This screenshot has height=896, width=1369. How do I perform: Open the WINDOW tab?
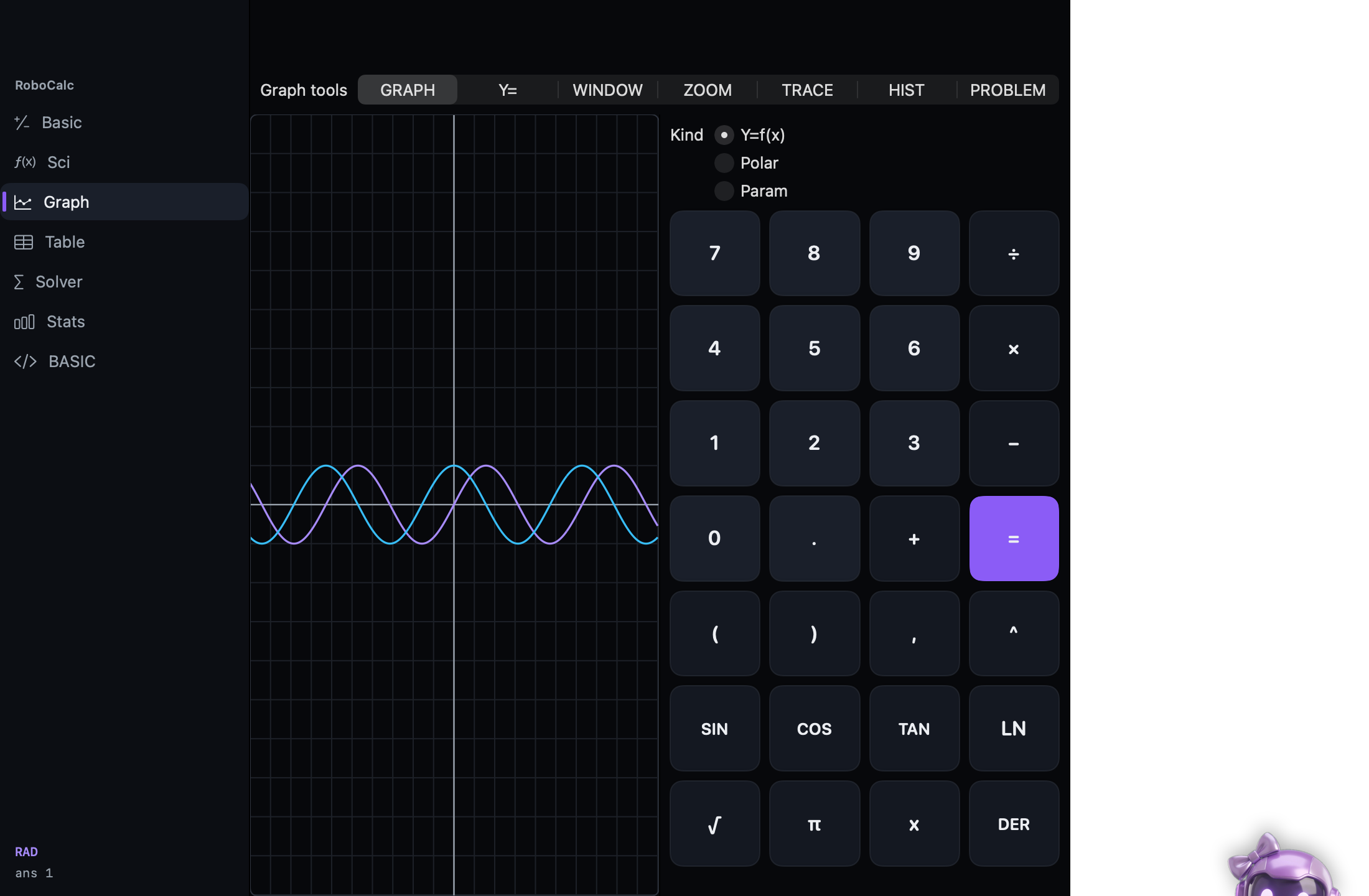[x=608, y=90]
